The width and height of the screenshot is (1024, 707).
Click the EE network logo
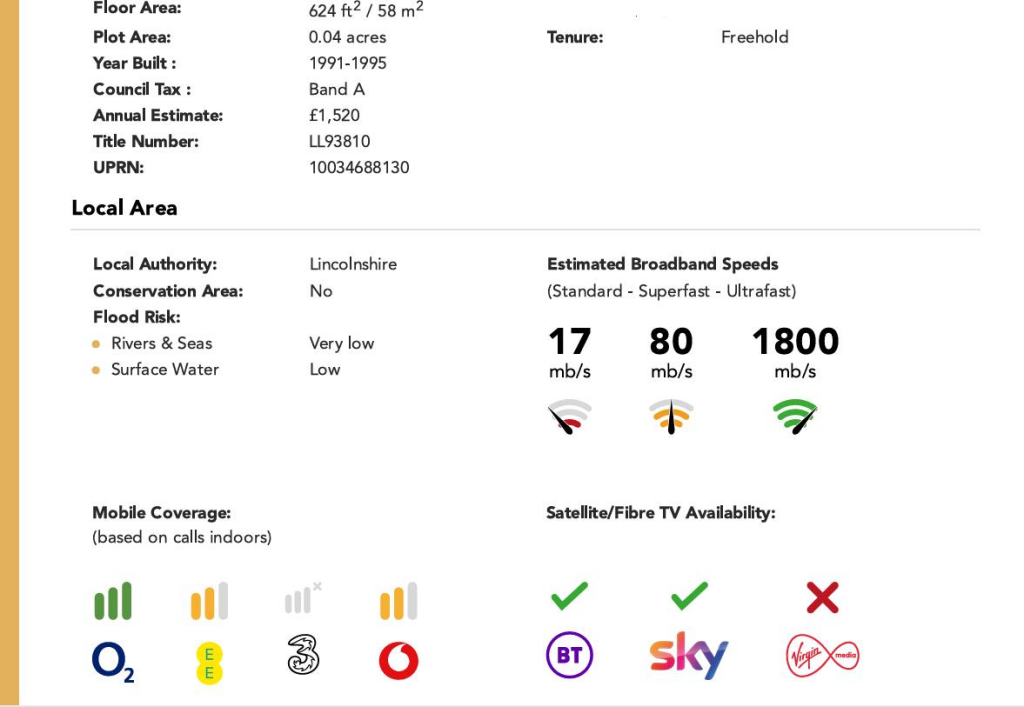pyautogui.click(x=209, y=662)
